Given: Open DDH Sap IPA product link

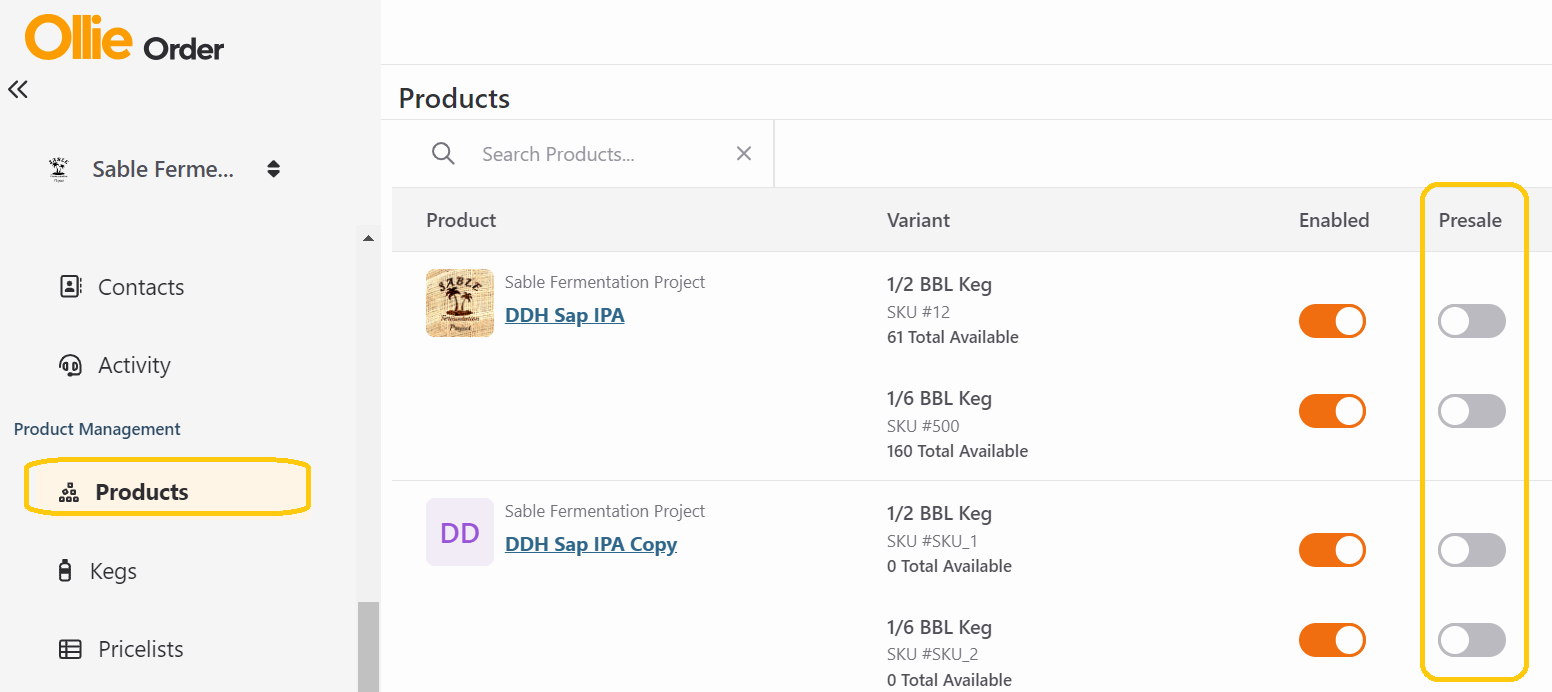Looking at the screenshot, I should (565, 315).
